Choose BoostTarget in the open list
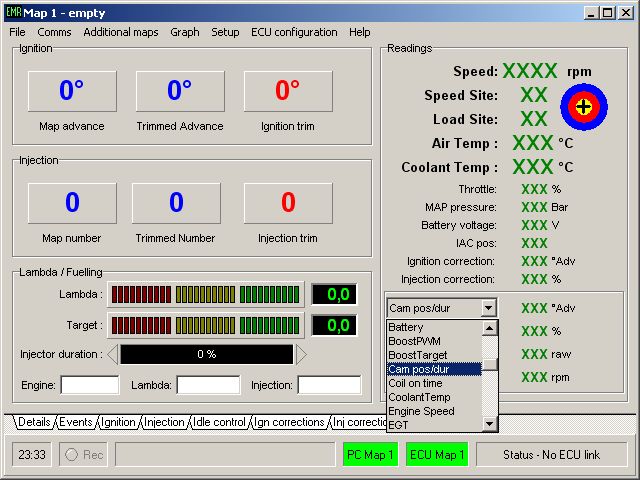This screenshot has width=640, height=480. tap(418, 355)
